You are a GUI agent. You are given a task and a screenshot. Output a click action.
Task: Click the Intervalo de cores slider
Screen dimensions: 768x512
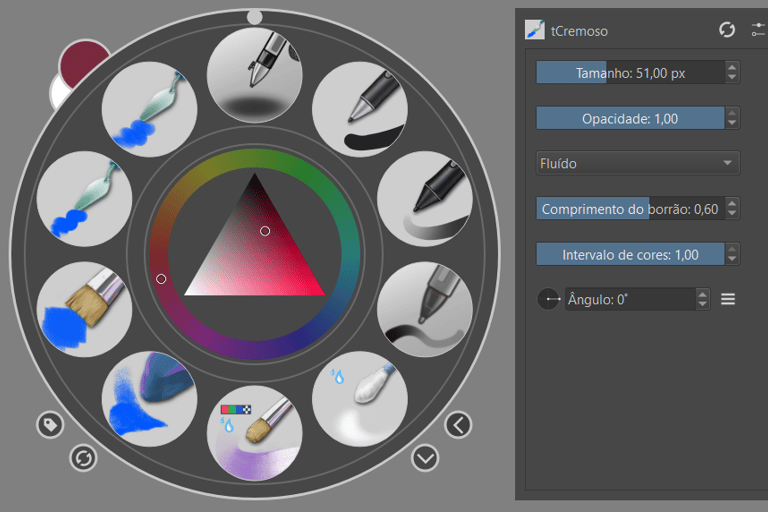click(x=630, y=254)
